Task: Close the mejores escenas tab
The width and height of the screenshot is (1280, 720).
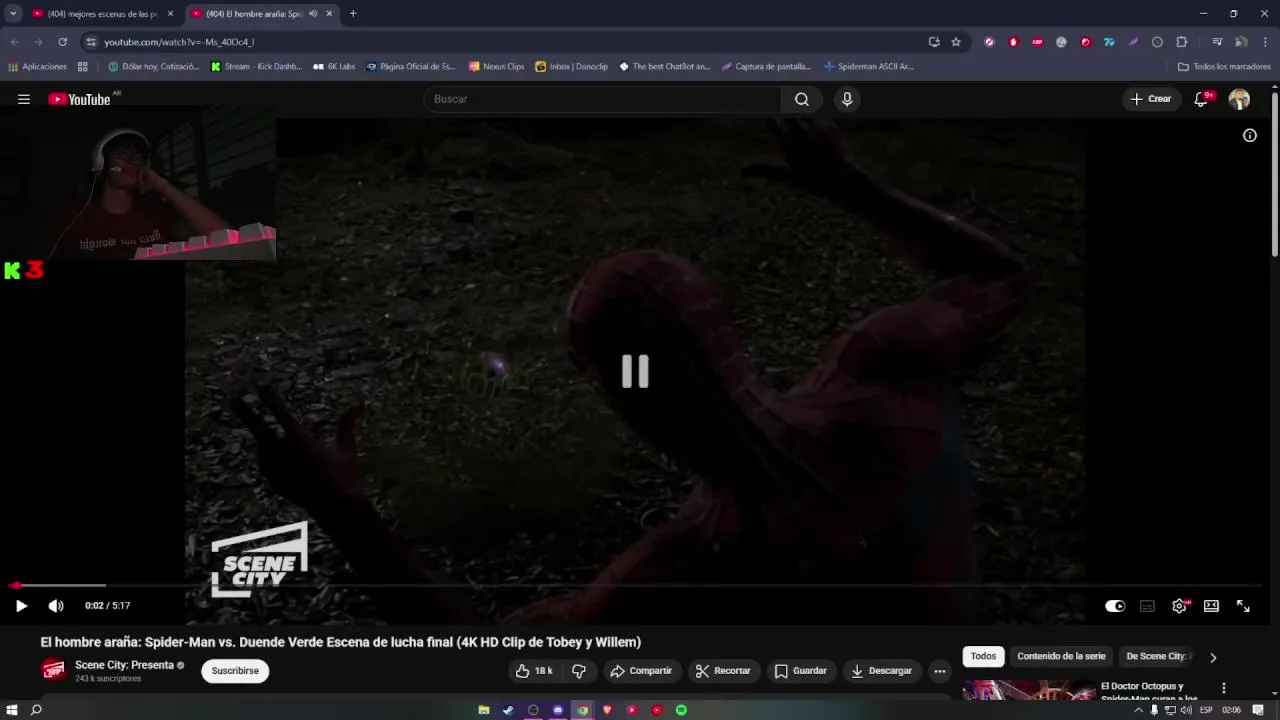Action: pyautogui.click(x=170, y=14)
